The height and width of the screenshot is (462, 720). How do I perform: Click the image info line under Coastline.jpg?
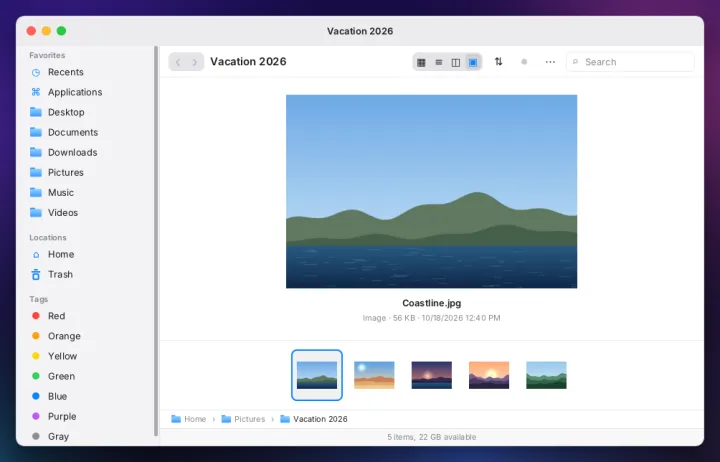(x=432, y=318)
